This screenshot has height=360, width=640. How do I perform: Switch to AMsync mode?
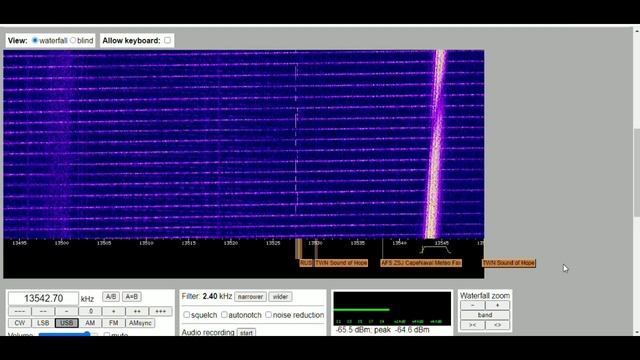140,323
